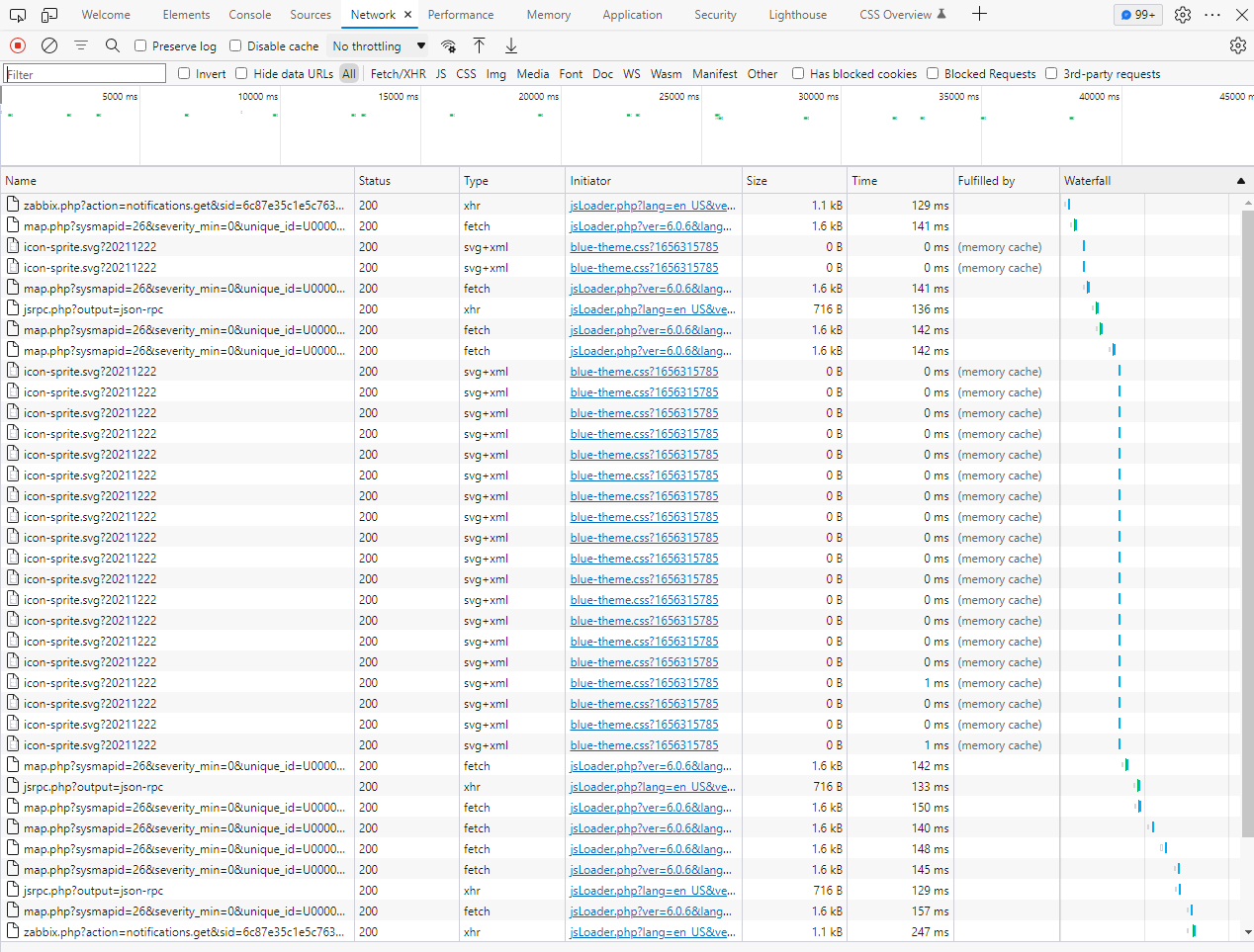This screenshot has width=1254, height=952.
Task: Open the No throttling dropdown
Action: (379, 45)
